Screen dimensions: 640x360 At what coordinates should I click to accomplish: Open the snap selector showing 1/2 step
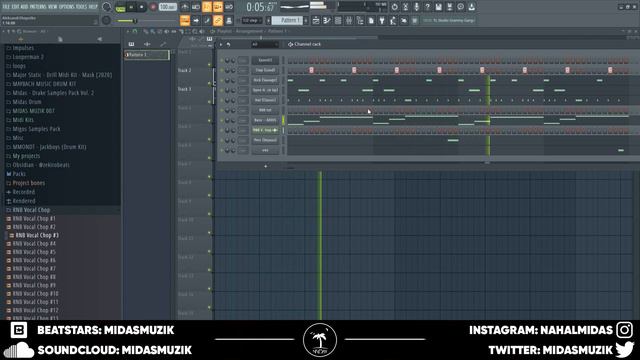[252, 20]
